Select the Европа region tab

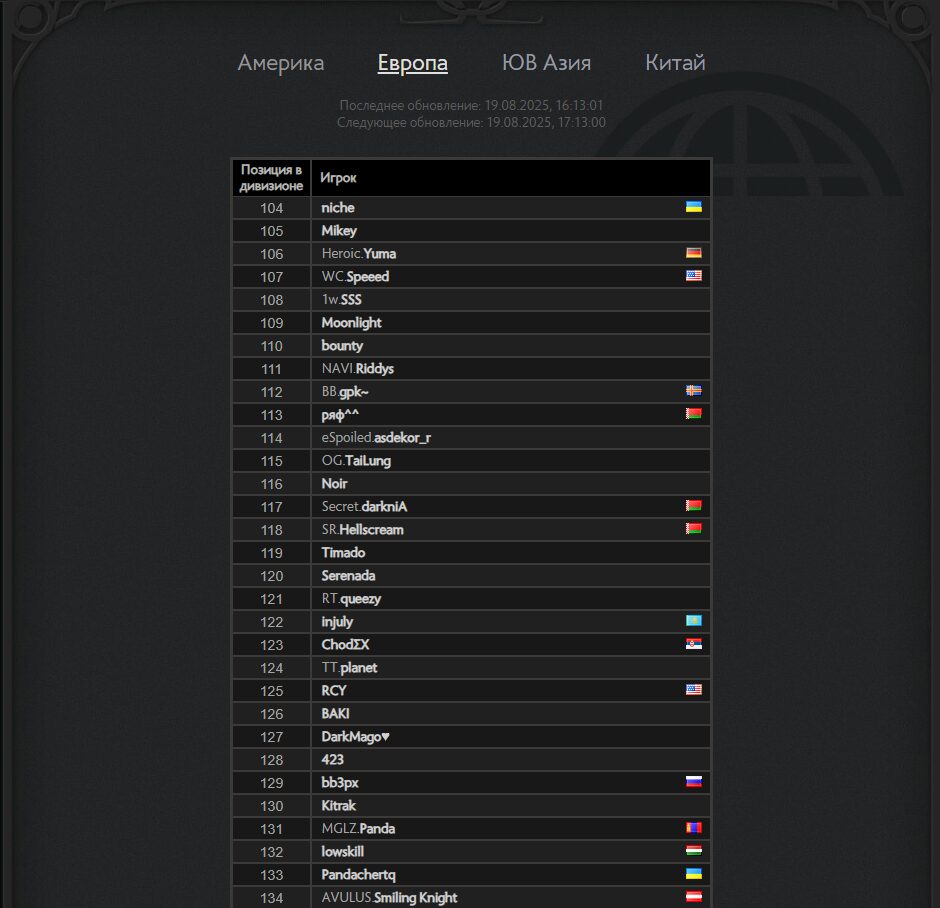coord(412,63)
